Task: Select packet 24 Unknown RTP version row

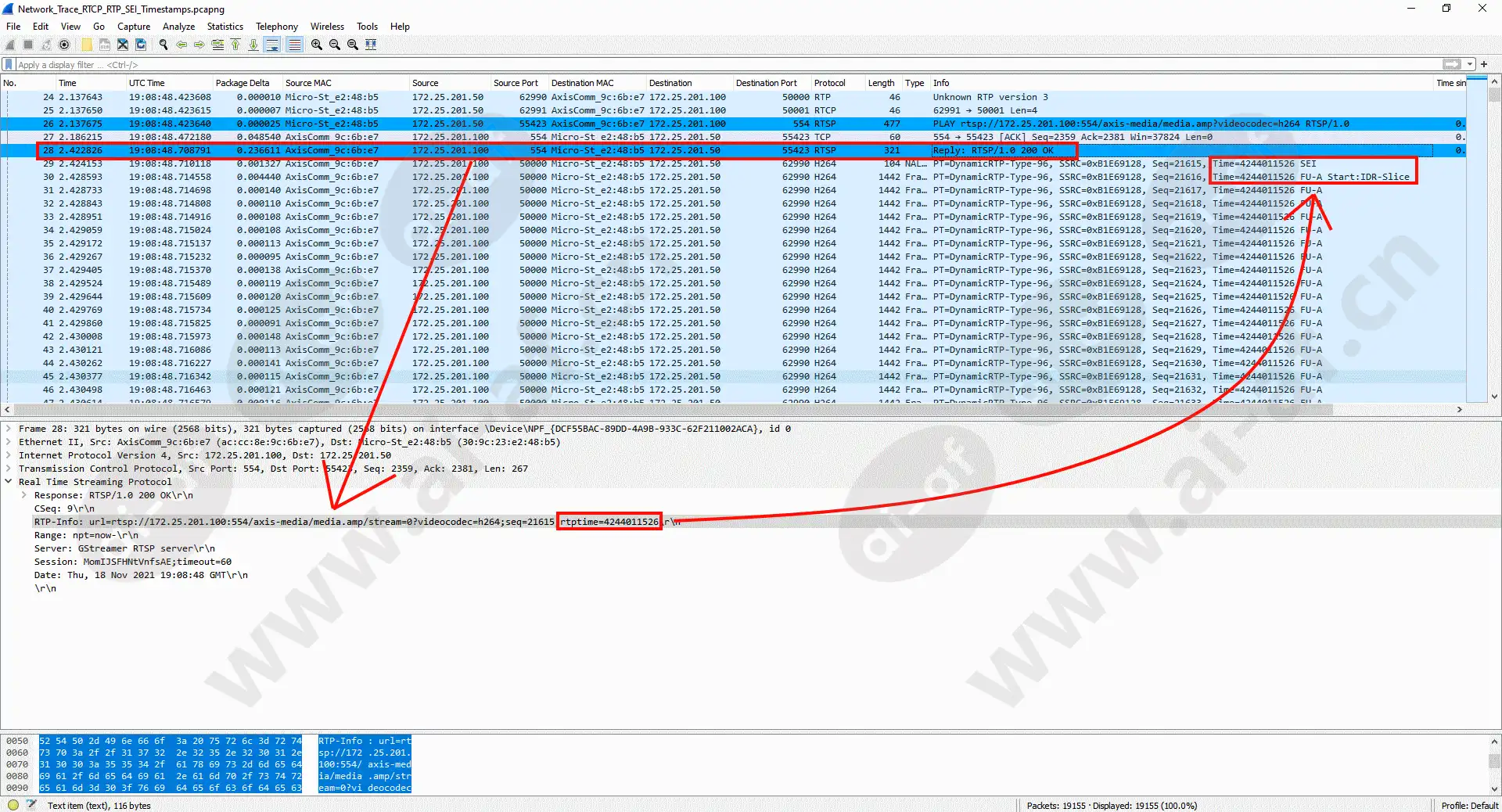Action: [733, 97]
